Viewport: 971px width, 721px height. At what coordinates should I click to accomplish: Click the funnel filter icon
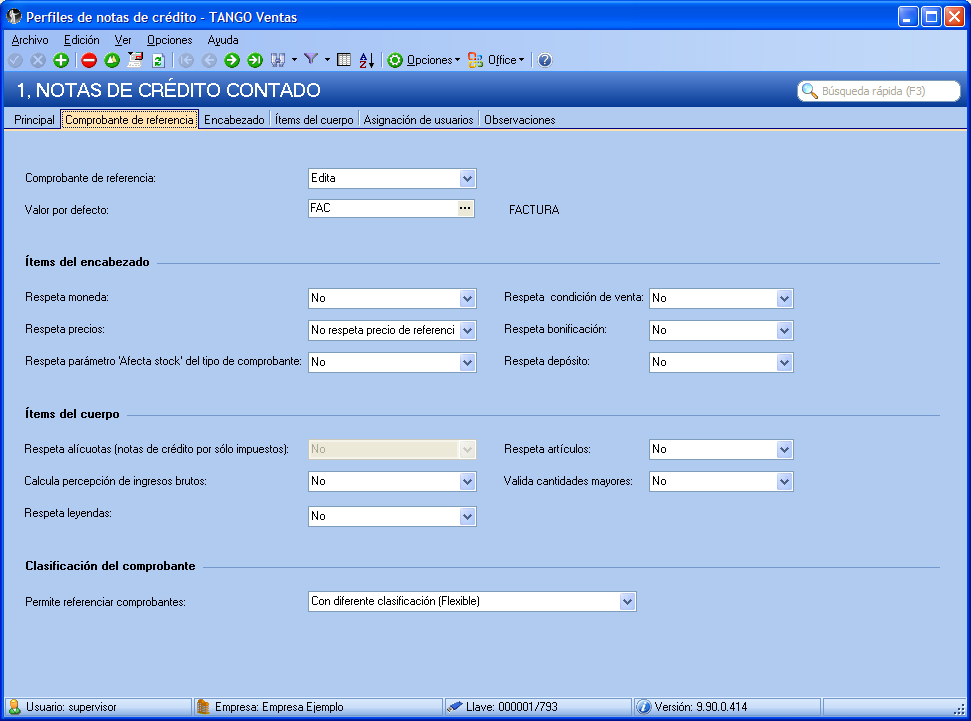[311, 59]
